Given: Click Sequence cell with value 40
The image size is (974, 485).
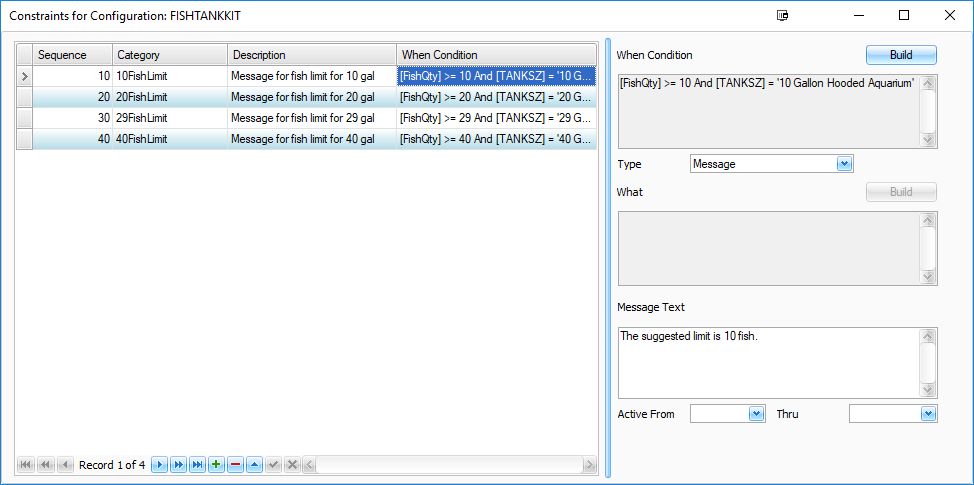Looking at the screenshot, I should pyautogui.click(x=73, y=139).
